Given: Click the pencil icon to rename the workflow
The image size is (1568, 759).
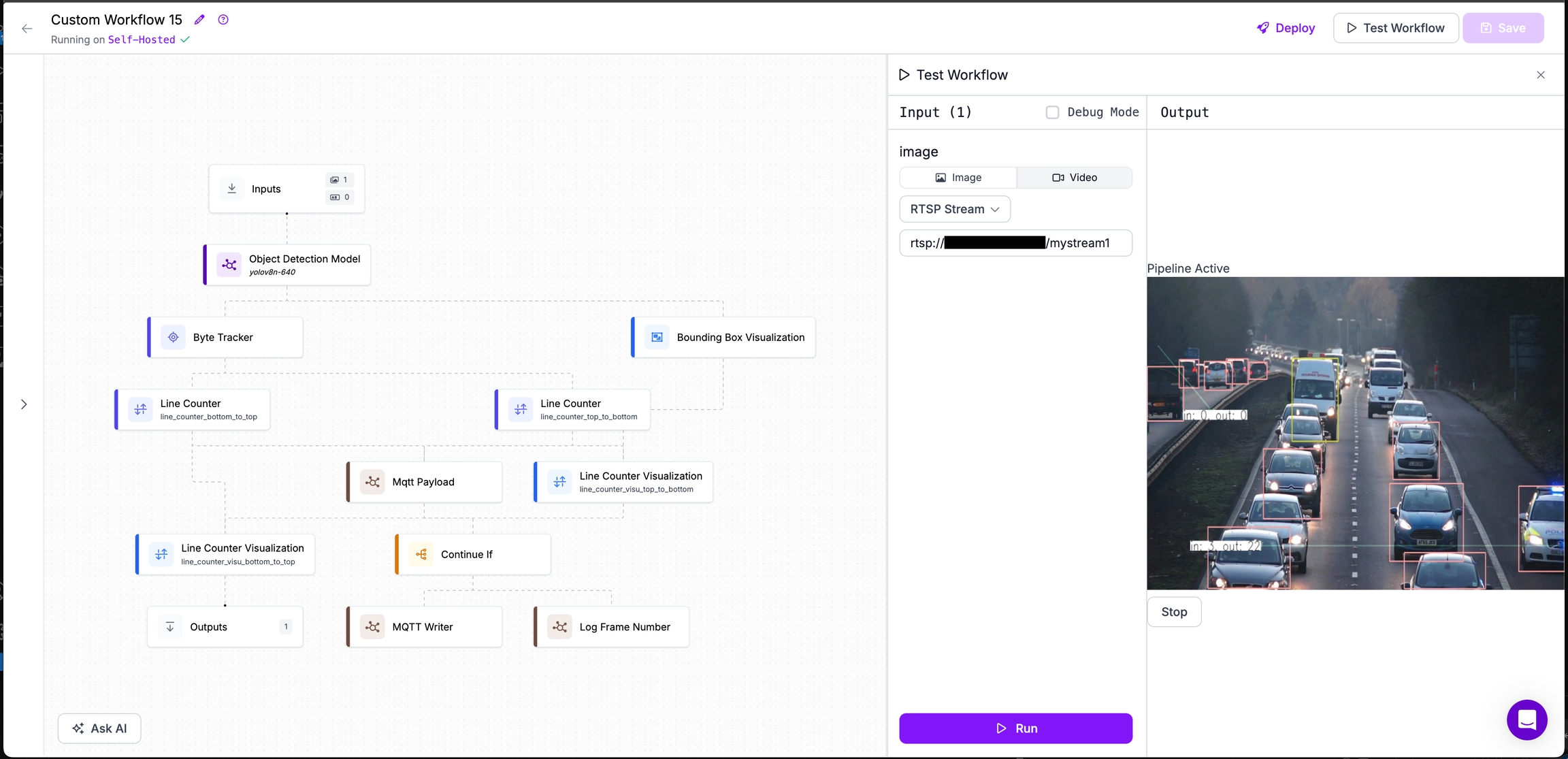Looking at the screenshot, I should pos(199,20).
